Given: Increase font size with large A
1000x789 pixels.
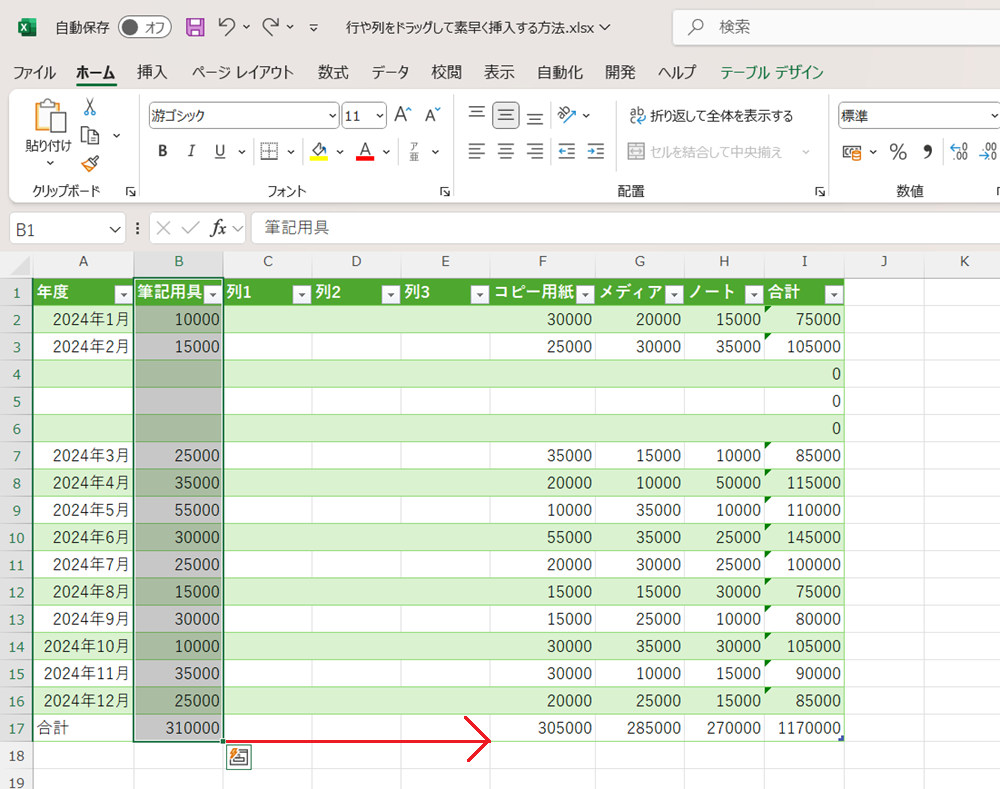Looking at the screenshot, I should tap(403, 115).
